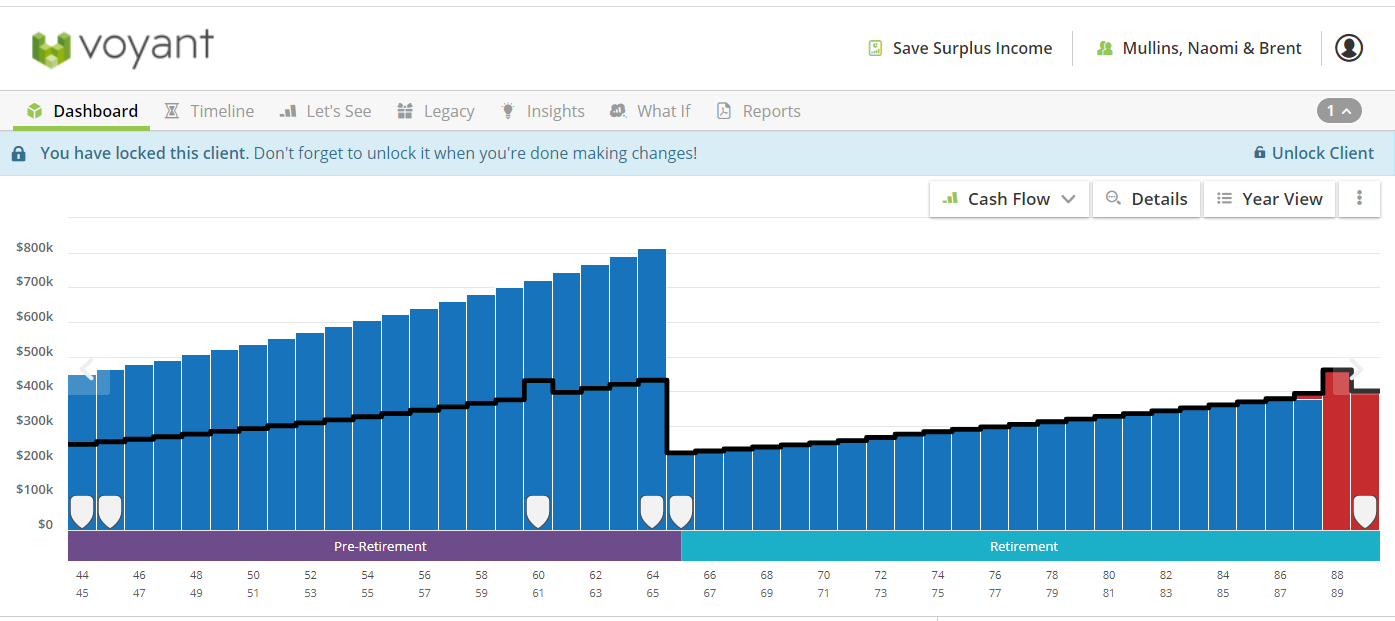Expand the gray counter badge labeled 1
Screen dimensions: 1395x621
point(1339,111)
